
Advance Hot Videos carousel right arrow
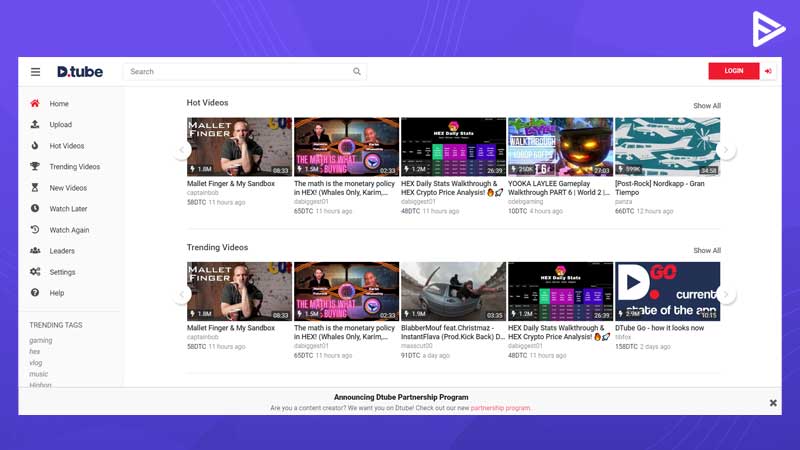click(726, 150)
